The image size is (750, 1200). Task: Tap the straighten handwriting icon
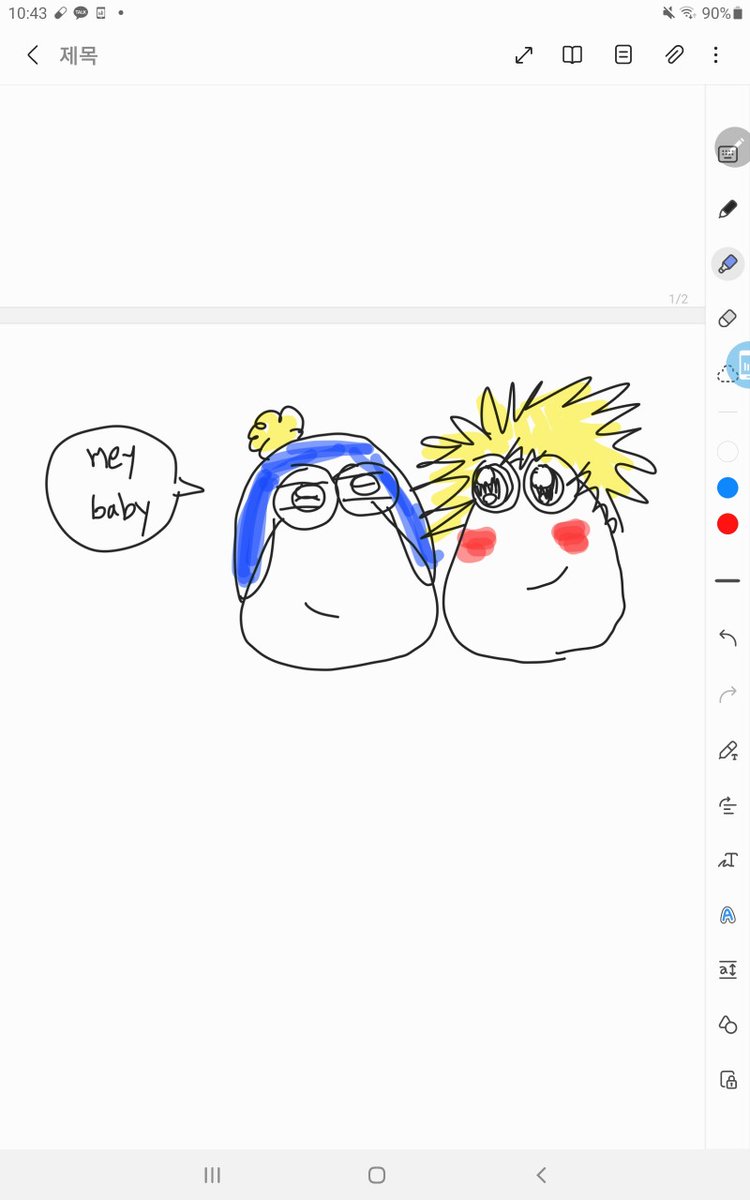pyautogui.click(x=728, y=805)
